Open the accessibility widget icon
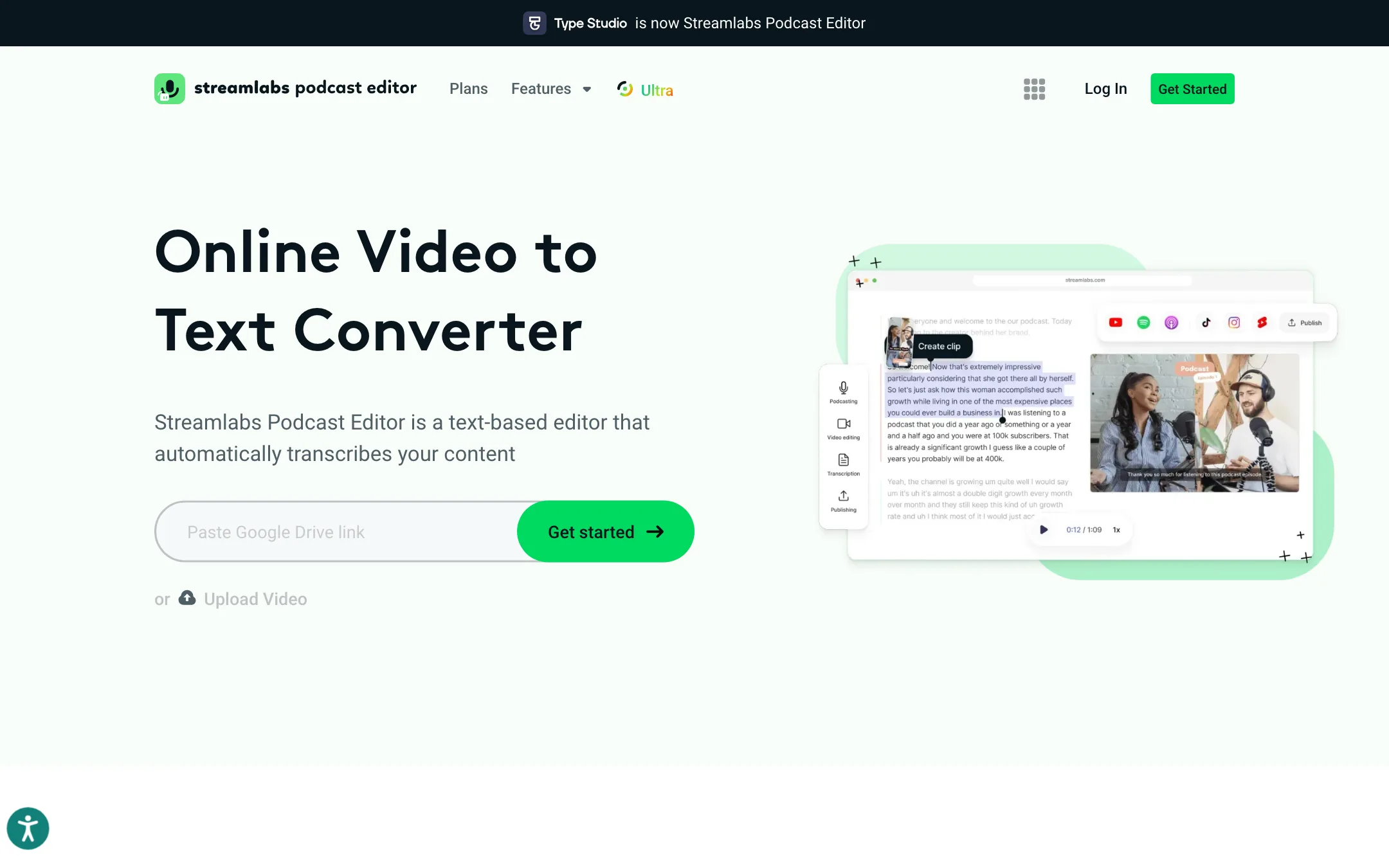 click(28, 828)
